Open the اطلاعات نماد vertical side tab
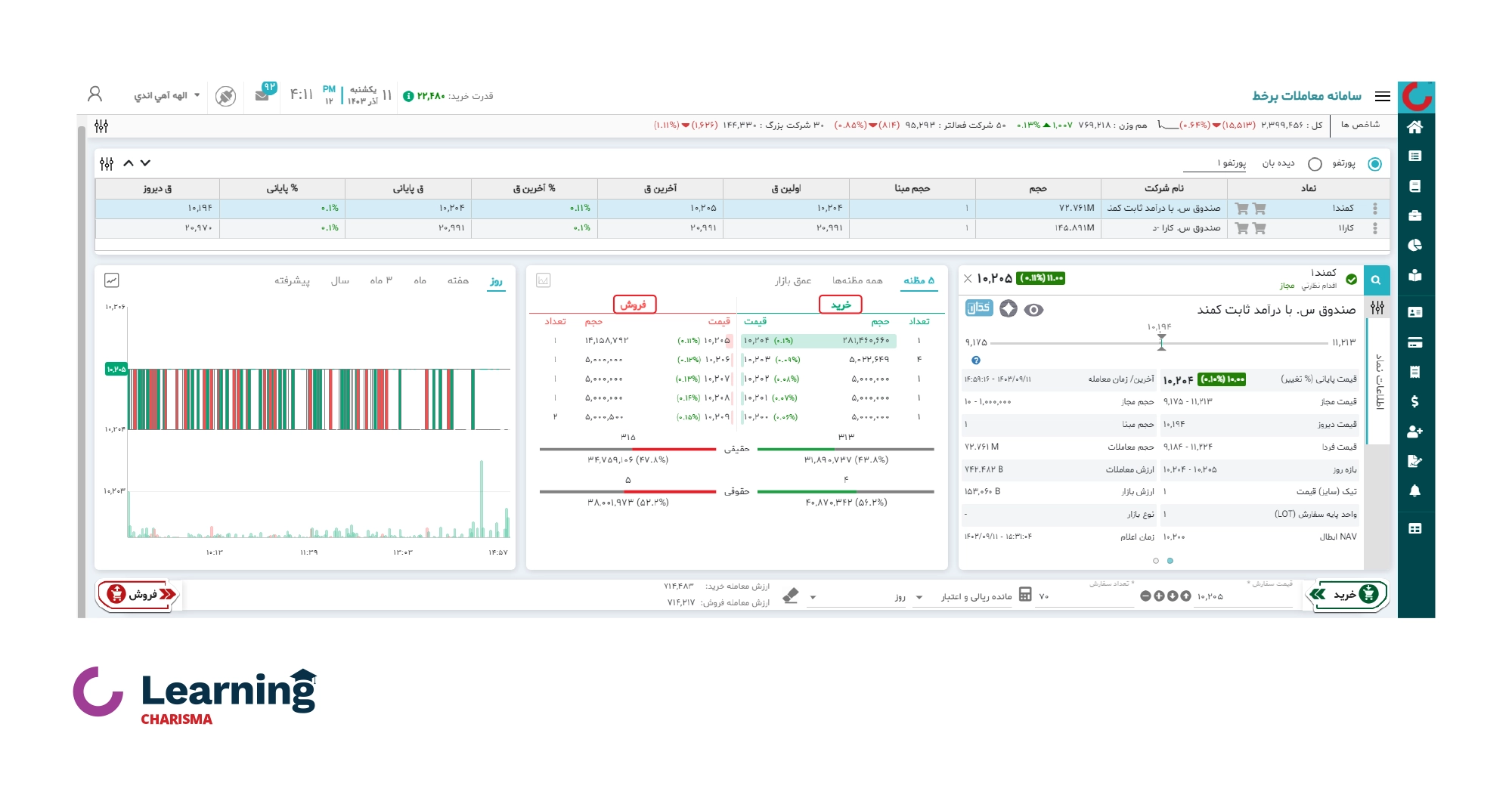Viewport: 1512px width, 792px height. (1380, 382)
